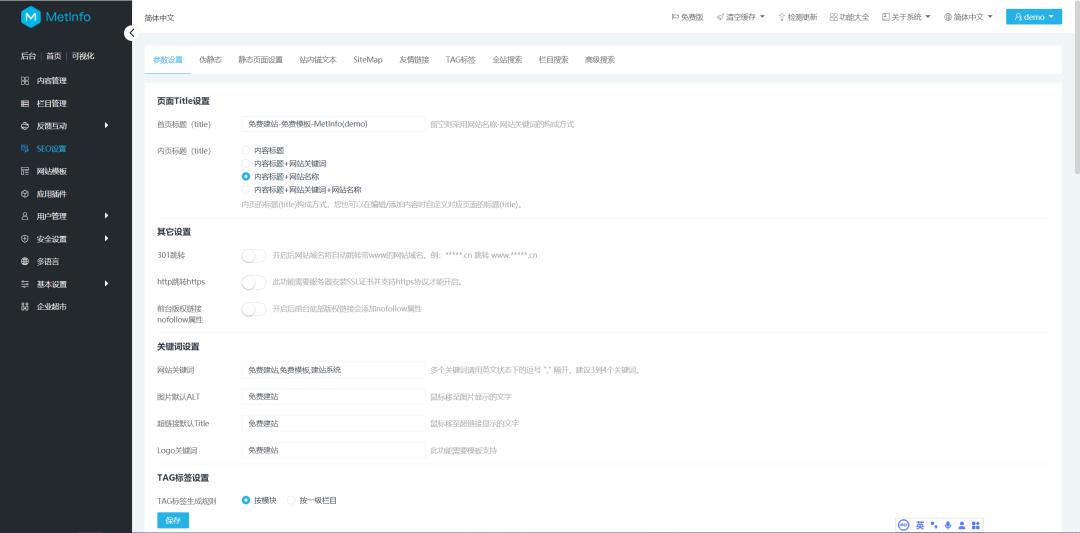Toggle the 前台版权链接 nofollow switch
Viewport: 1080px width, 533px height.
coord(253,309)
